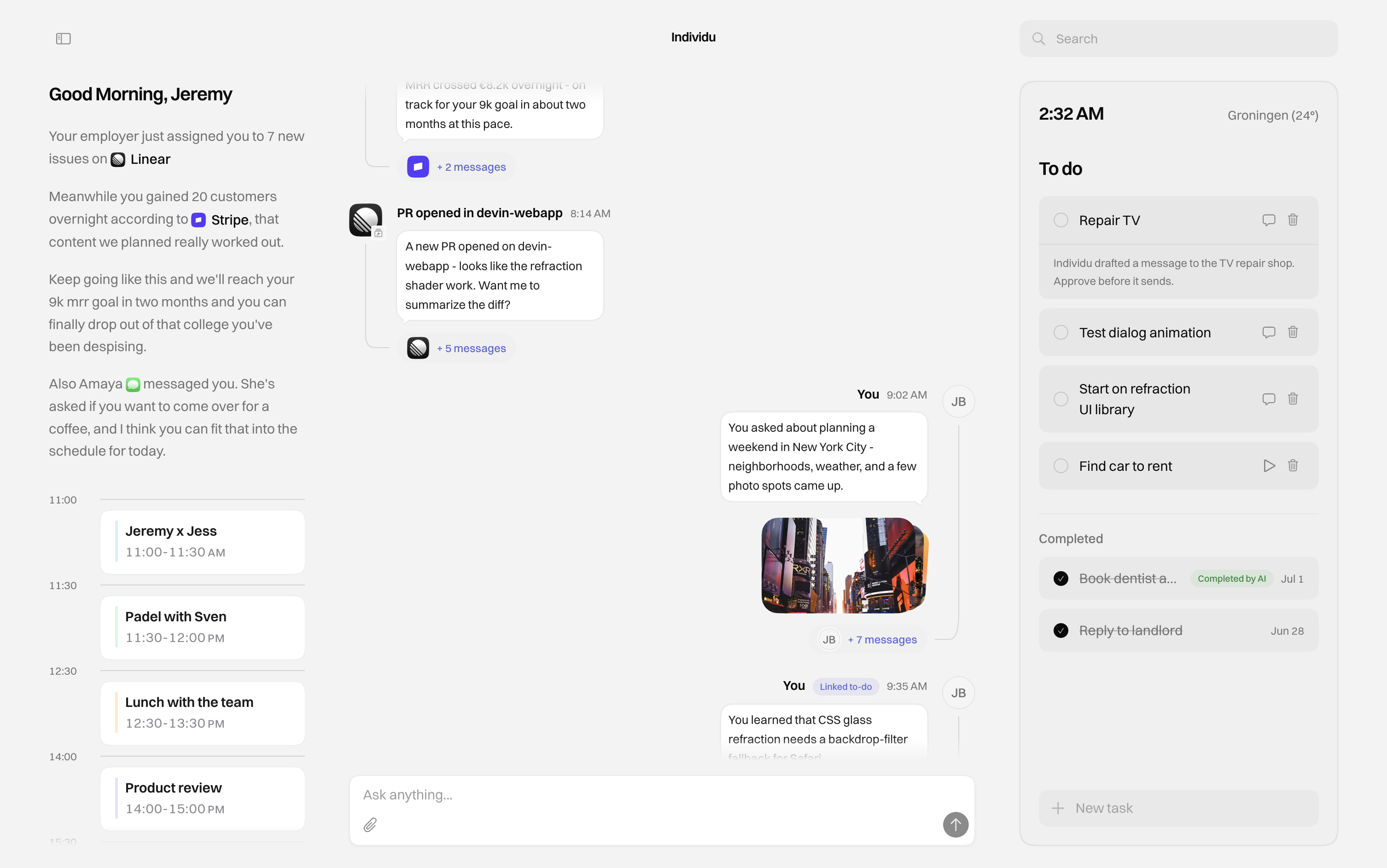Click the Completed by AI badge
The image size is (1387, 868).
coord(1231,579)
